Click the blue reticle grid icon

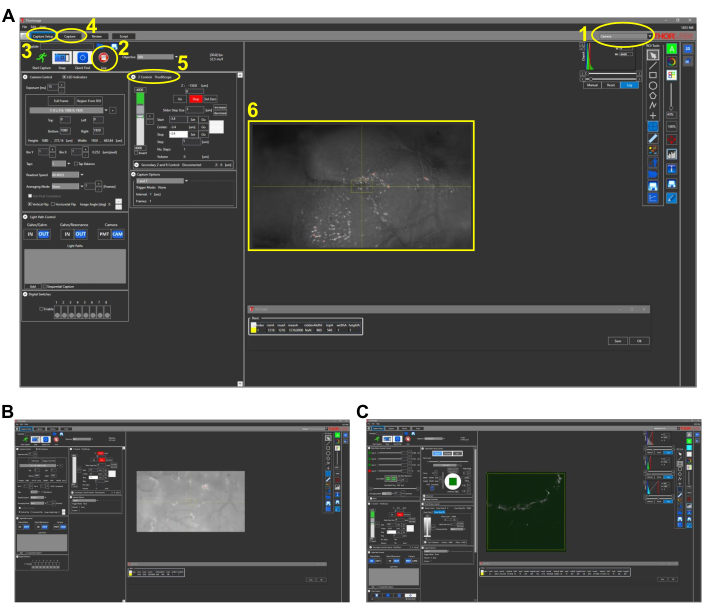click(653, 127)
